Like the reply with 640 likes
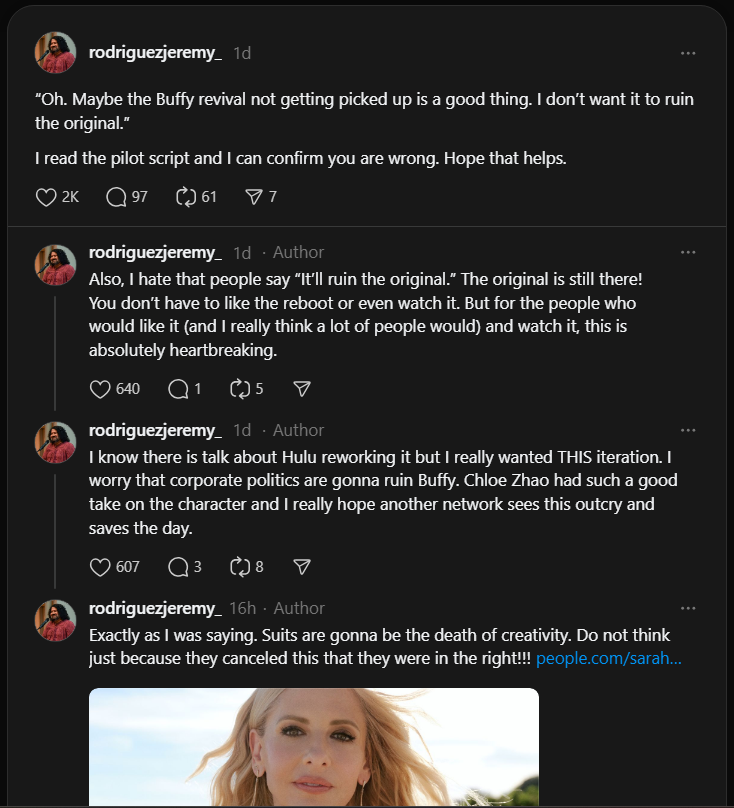This screenshot has height=808, width=734. coord(100,389)
